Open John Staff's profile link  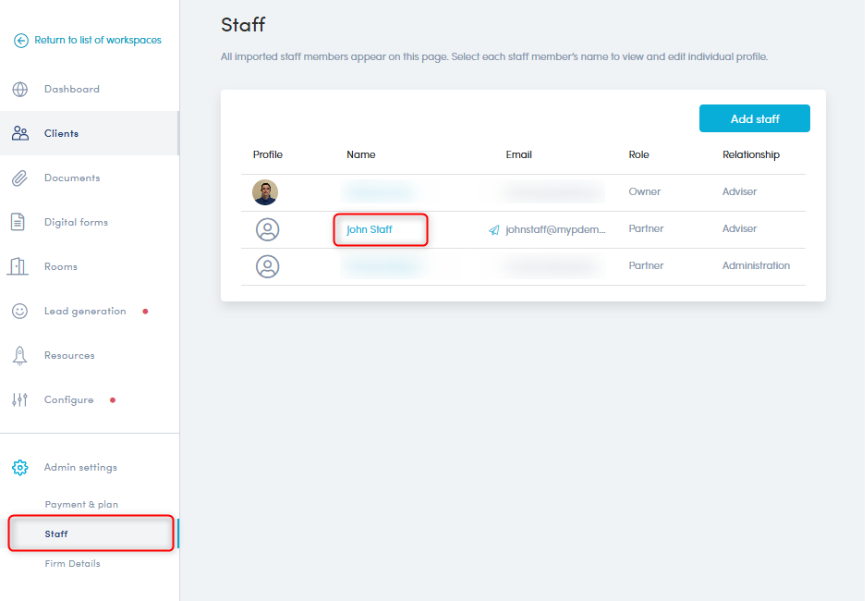369,230
